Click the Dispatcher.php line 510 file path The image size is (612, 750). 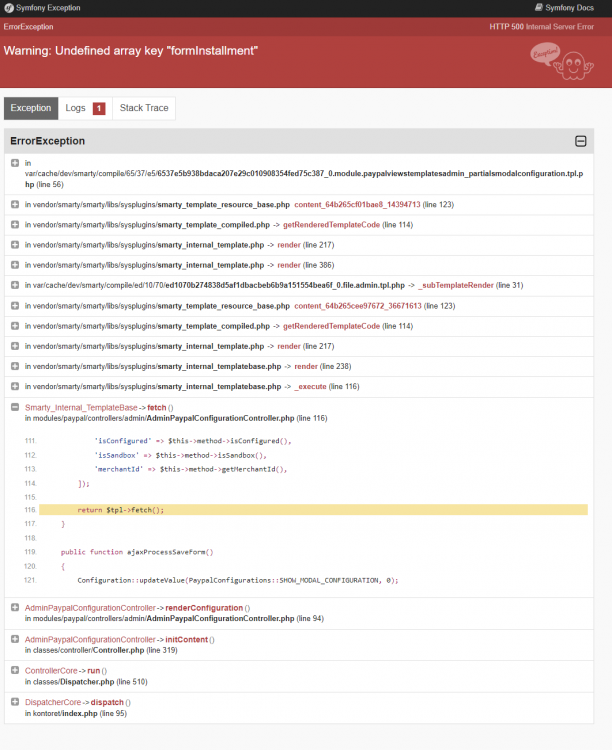click(86, 682)
